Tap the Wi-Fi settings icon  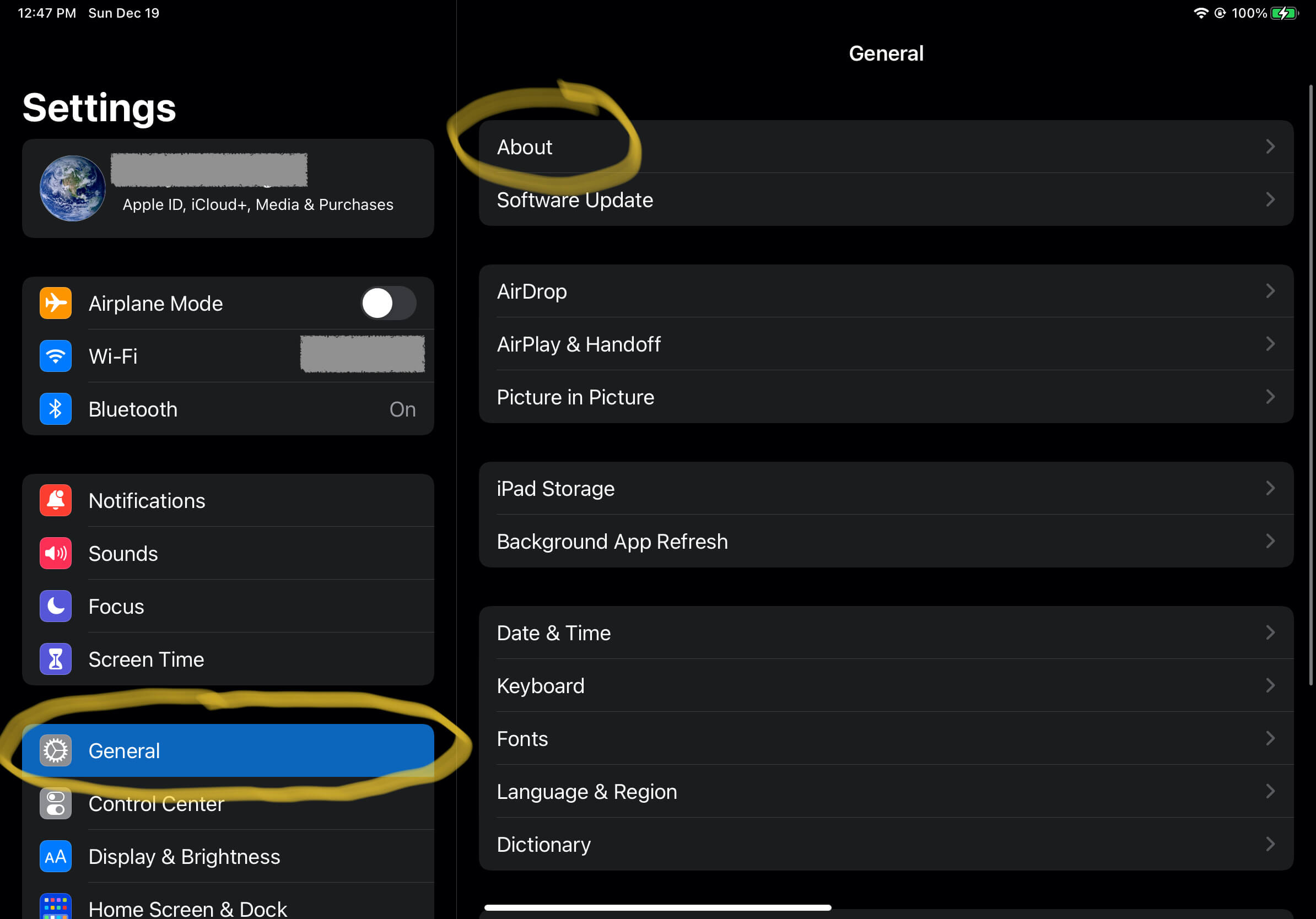(53, 355)
